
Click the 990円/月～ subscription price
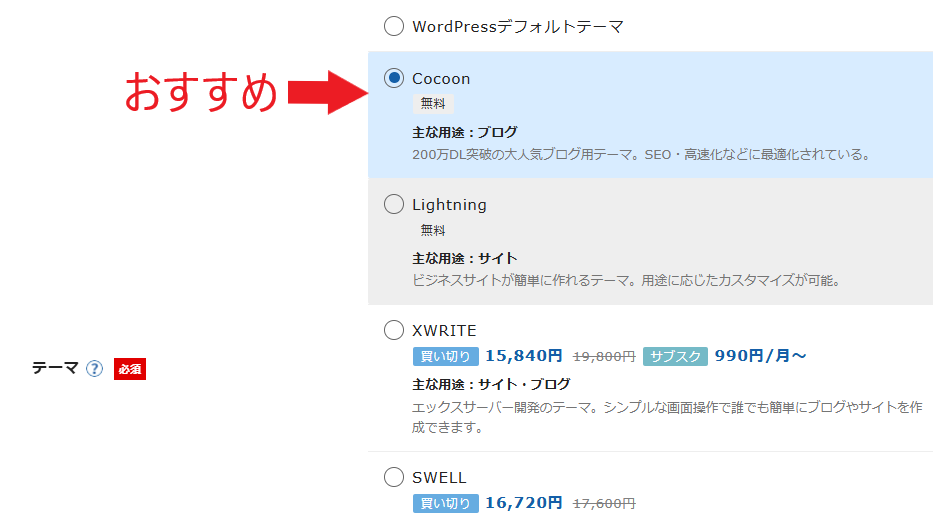point(760,356)
